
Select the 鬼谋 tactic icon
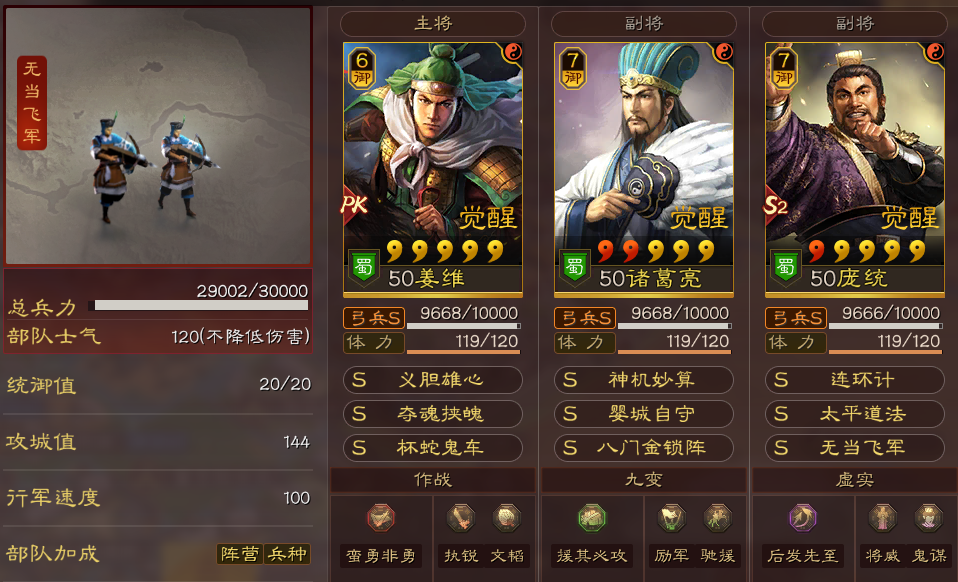[x=929, y=518]
